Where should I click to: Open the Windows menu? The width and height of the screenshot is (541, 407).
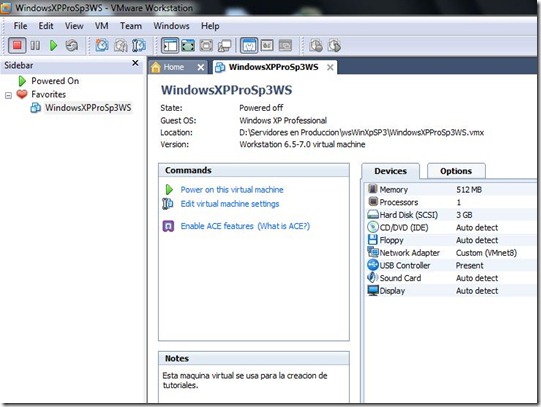(171, 26)
